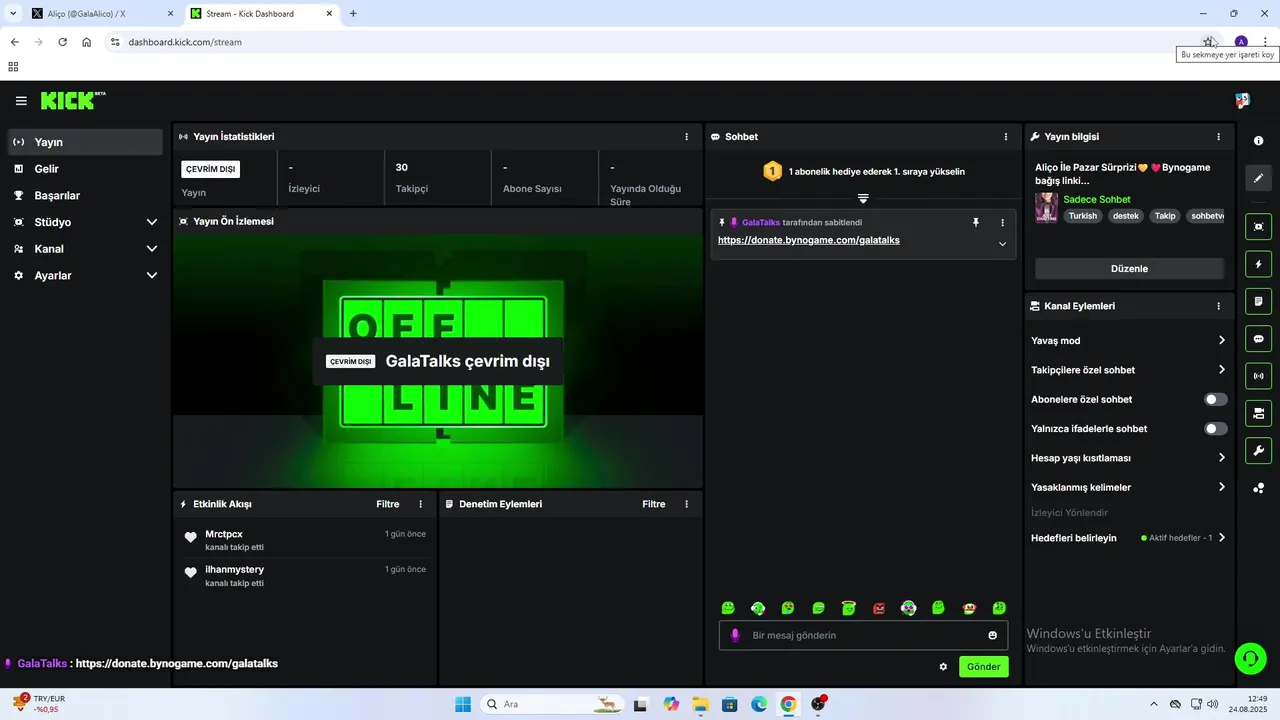Open a new browser tab
This screenshot has width=1280, height=720.
coord(353,14)
